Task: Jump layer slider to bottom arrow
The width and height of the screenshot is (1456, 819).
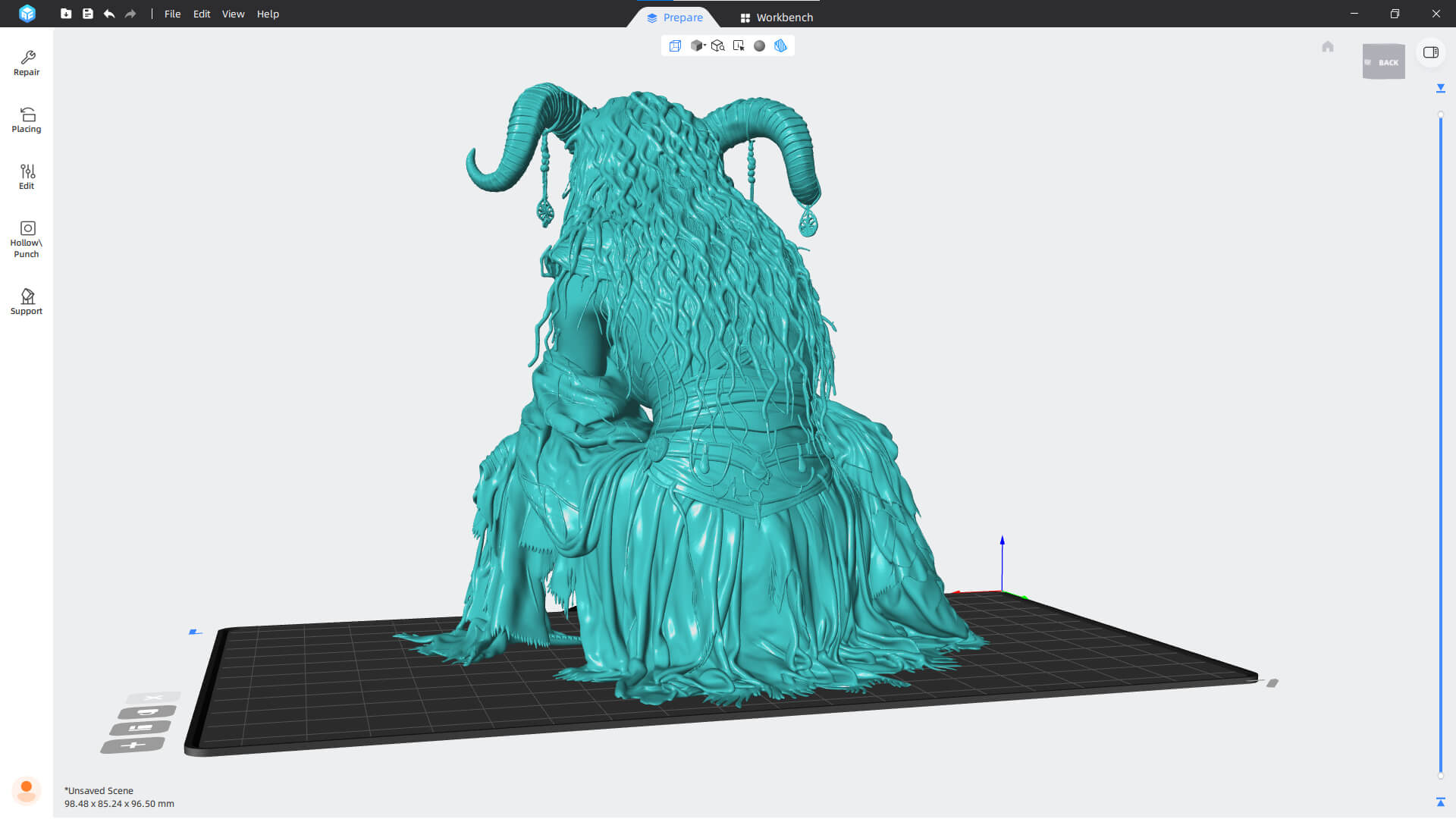Action: pyautogui.click(x=1441, y=802)
